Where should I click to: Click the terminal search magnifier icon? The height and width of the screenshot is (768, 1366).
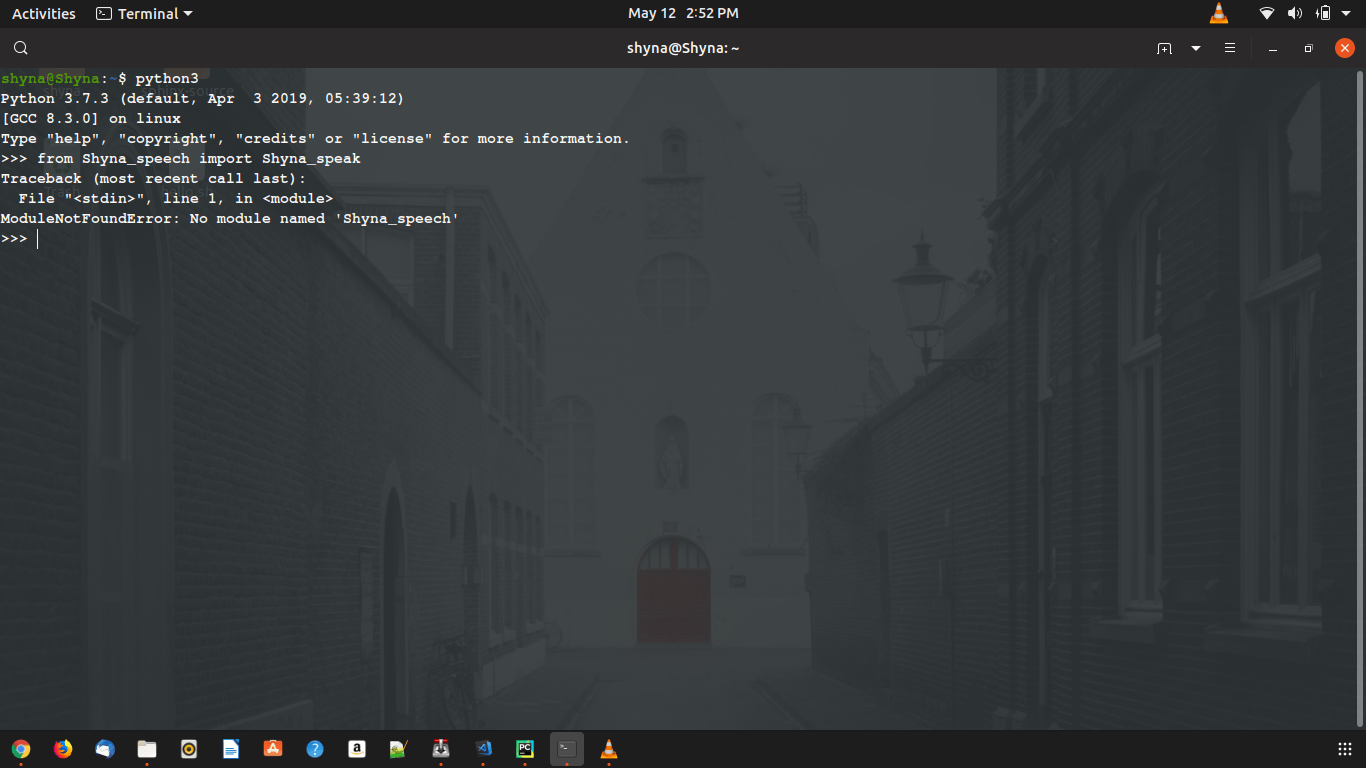[21, 48]
